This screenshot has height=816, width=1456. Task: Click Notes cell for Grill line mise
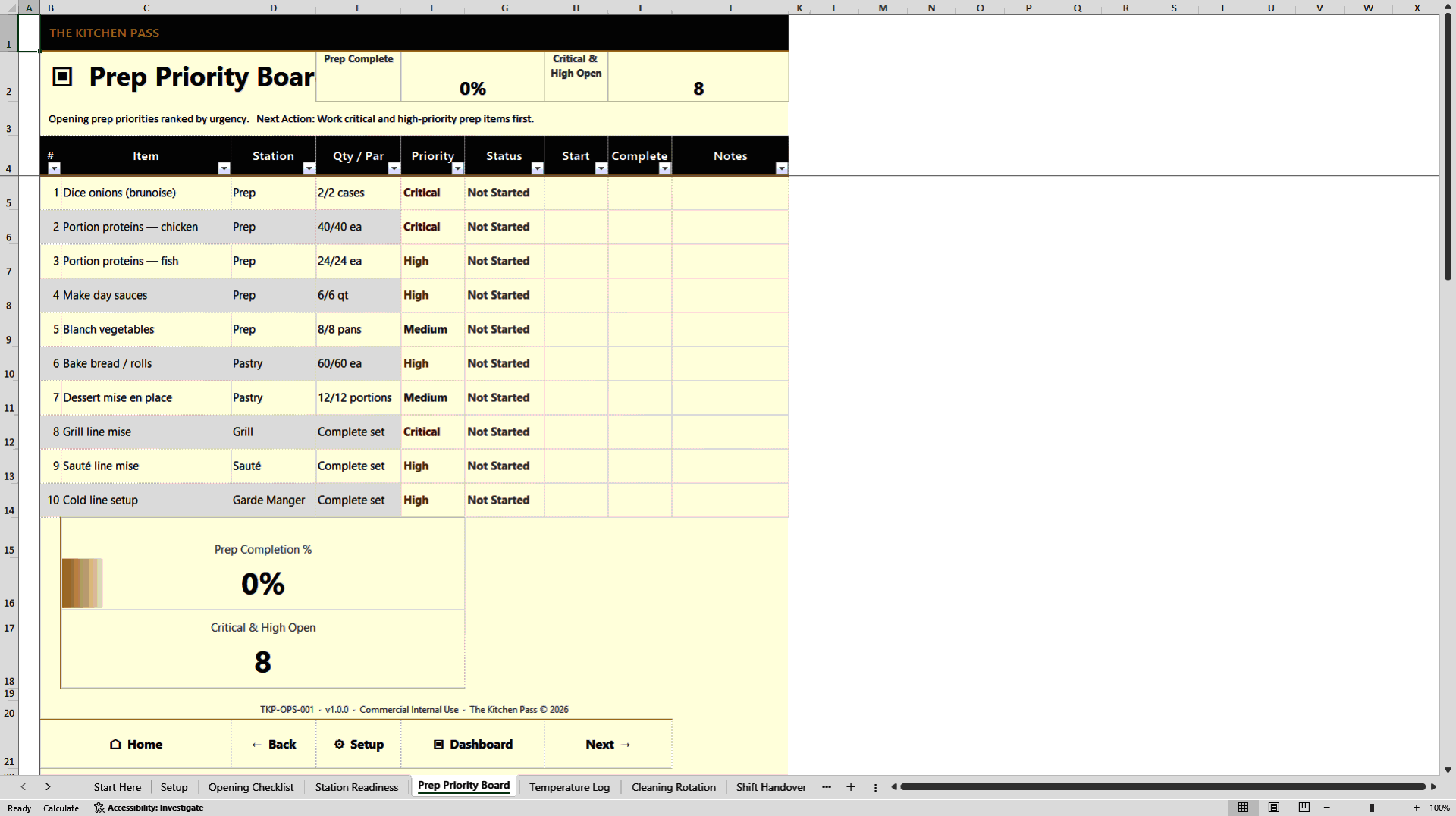click(730, 432)
